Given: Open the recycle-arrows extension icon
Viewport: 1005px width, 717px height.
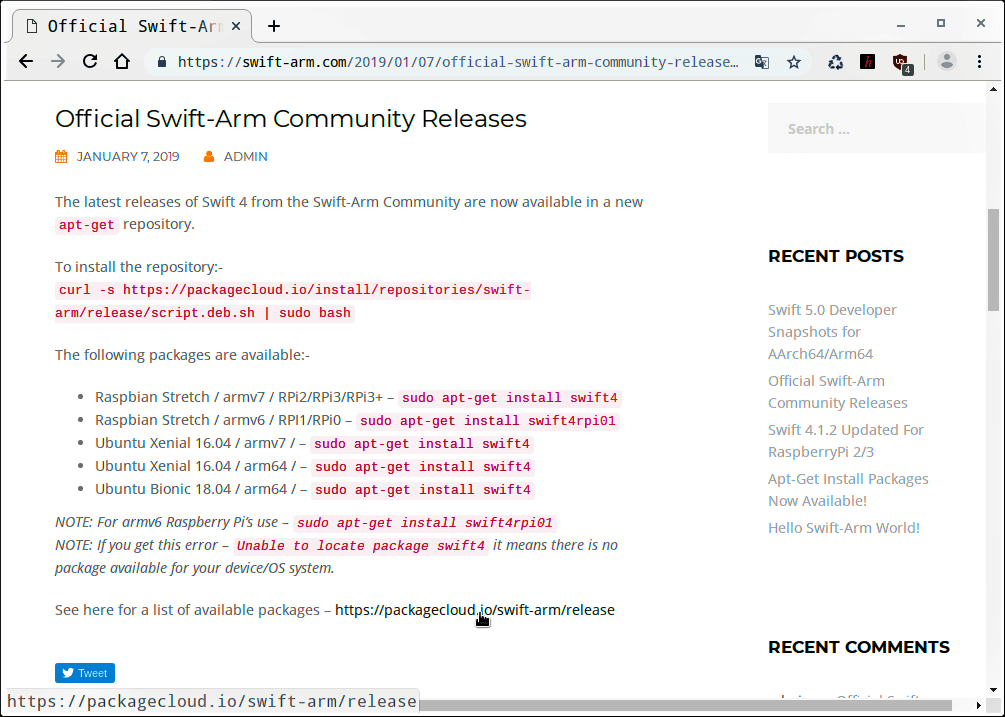Looking at the screenshot, I should click(835, 62).
